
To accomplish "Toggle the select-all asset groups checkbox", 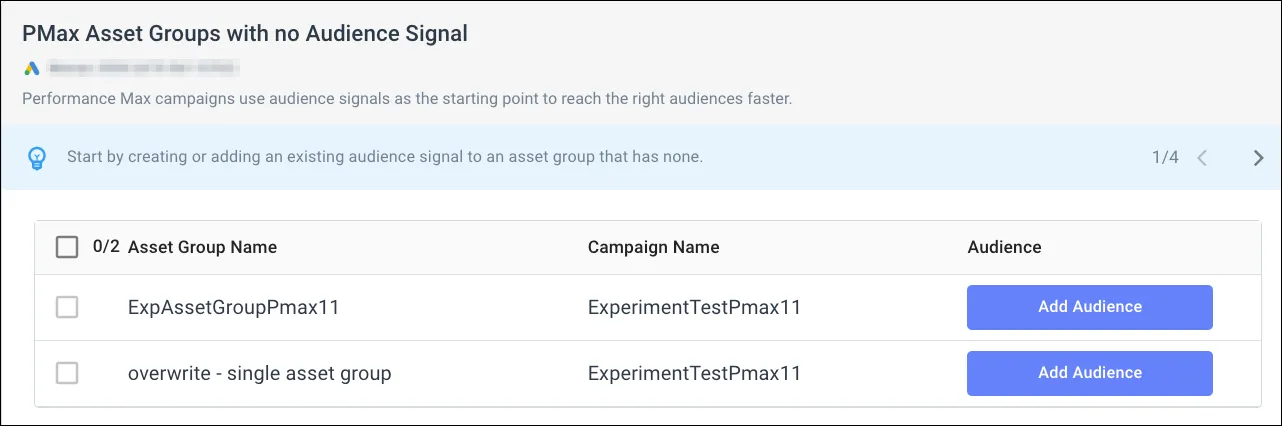I will coord(67,247).
